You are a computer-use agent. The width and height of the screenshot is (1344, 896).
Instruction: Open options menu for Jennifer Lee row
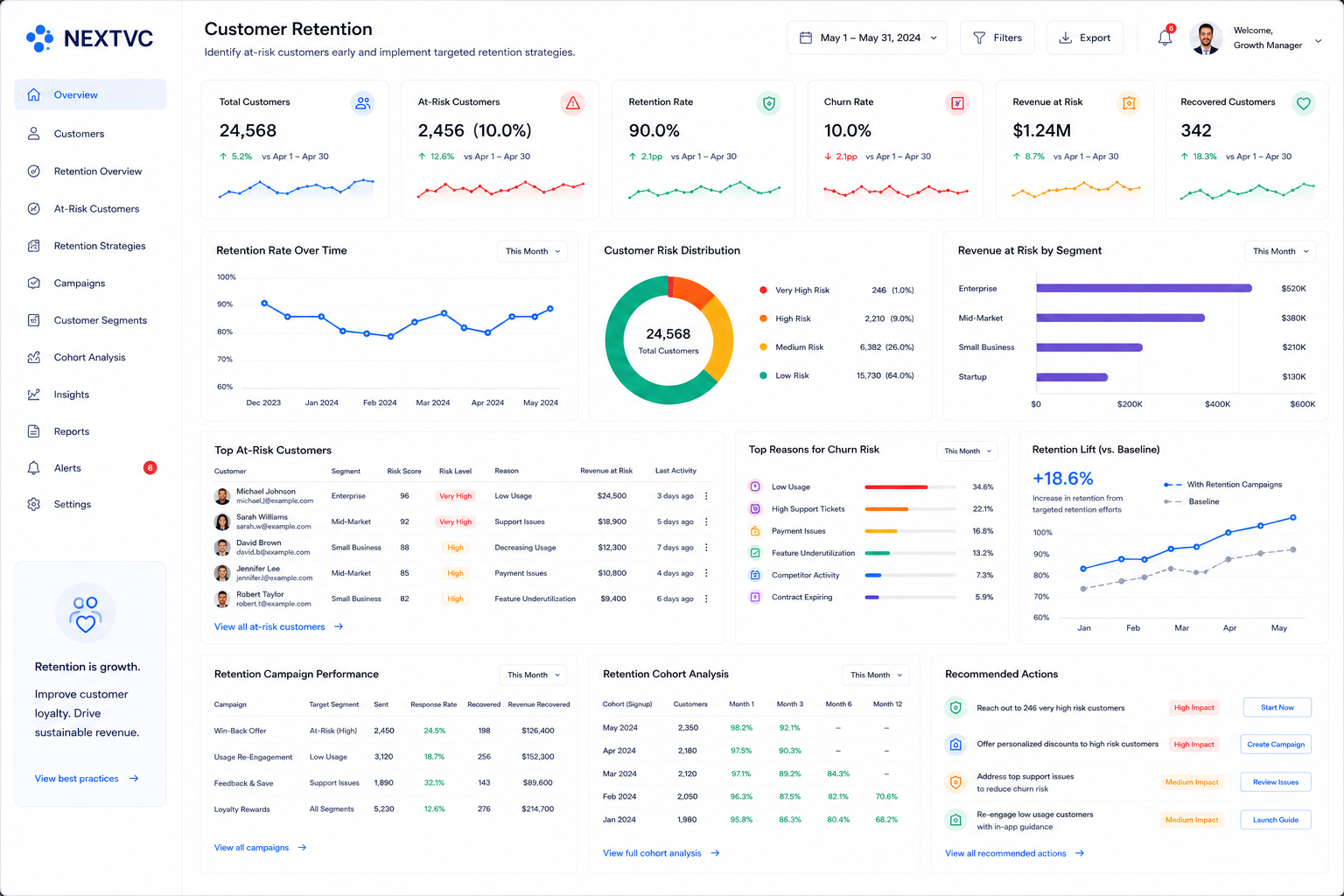[x=706, y=573]
